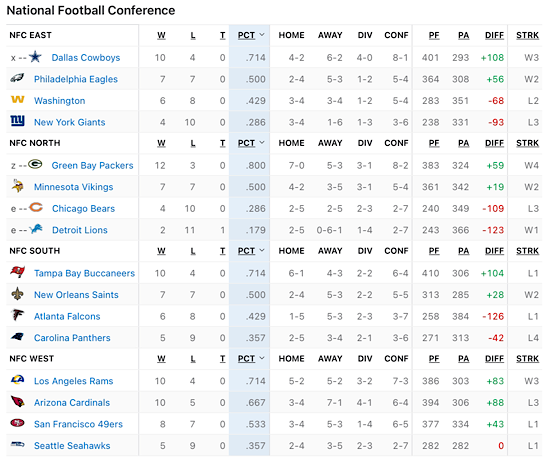Sort NFC North by W column
The image size is (550, 460).
tap(161, 143)
